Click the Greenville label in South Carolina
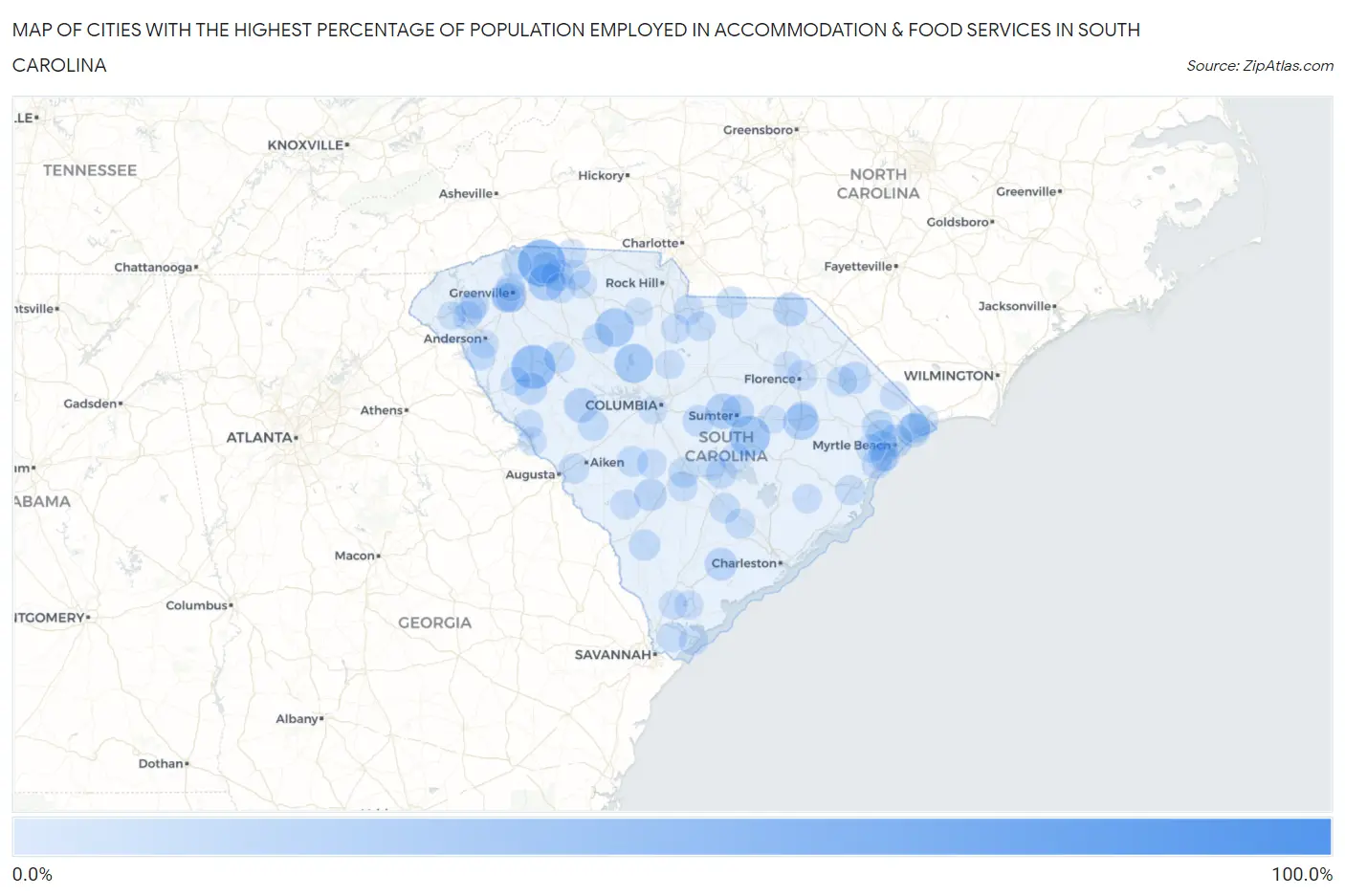Image resolution: width=1345 pixels, height=896 pixels. coord(482,293)
